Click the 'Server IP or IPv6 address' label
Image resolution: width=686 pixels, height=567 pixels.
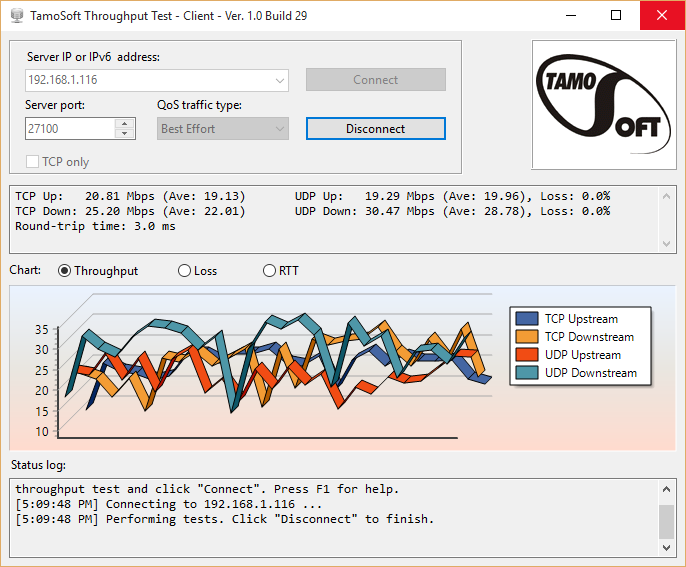(93, 57)
